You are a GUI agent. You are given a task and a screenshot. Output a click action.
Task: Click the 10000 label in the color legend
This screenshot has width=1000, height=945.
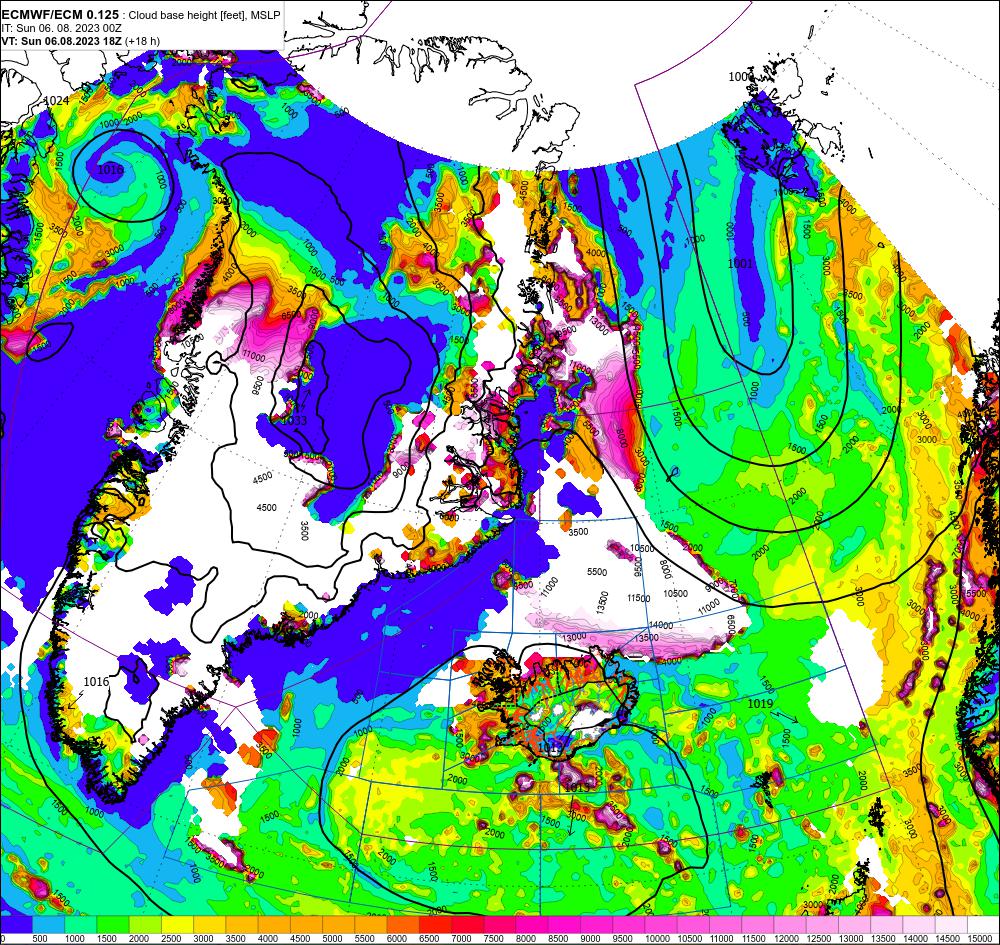(657, 939)
